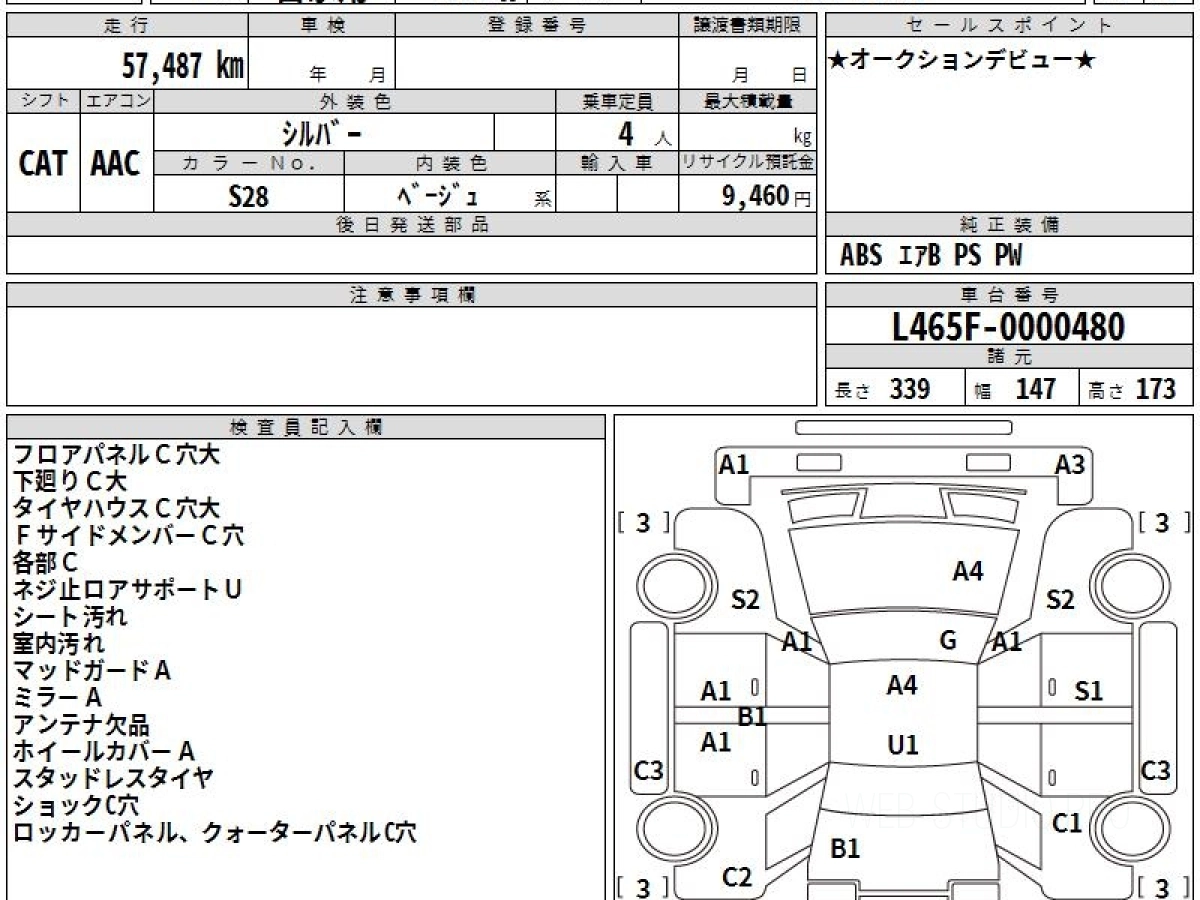The height and width of the screenshot is (900, 1200).
Task: Click the U1 mark on the roof
Action: [x=903, y=745]
